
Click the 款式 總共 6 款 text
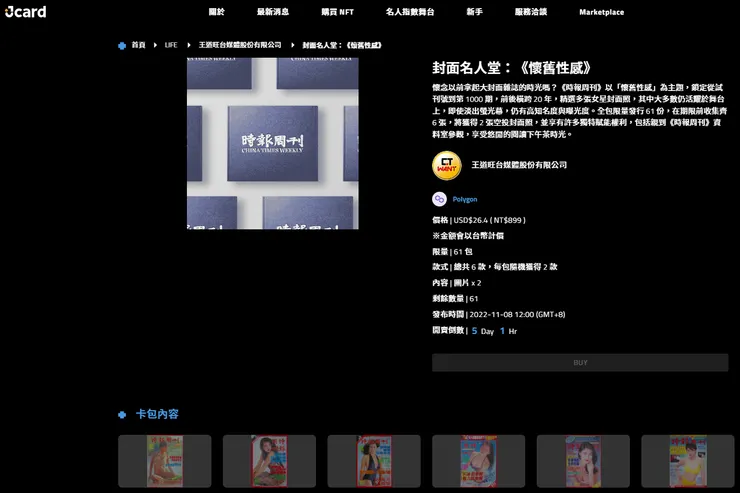(x=495, y=267)
